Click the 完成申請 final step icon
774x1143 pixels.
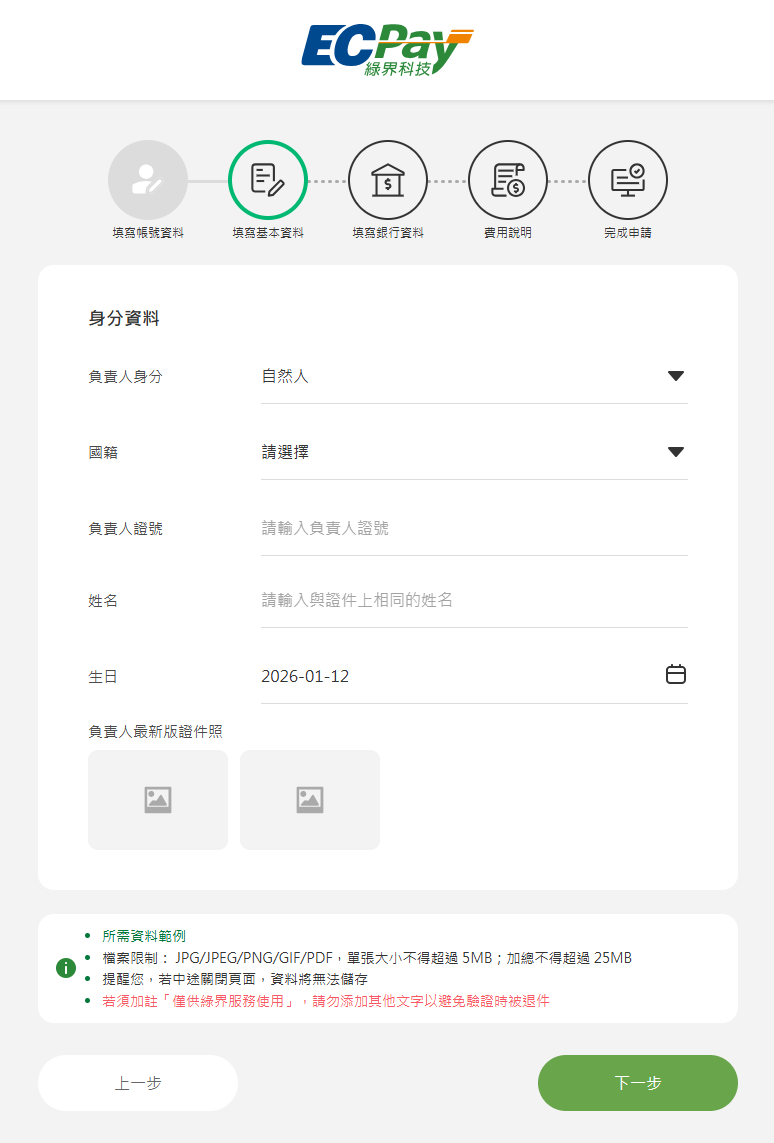coord(628,180)
